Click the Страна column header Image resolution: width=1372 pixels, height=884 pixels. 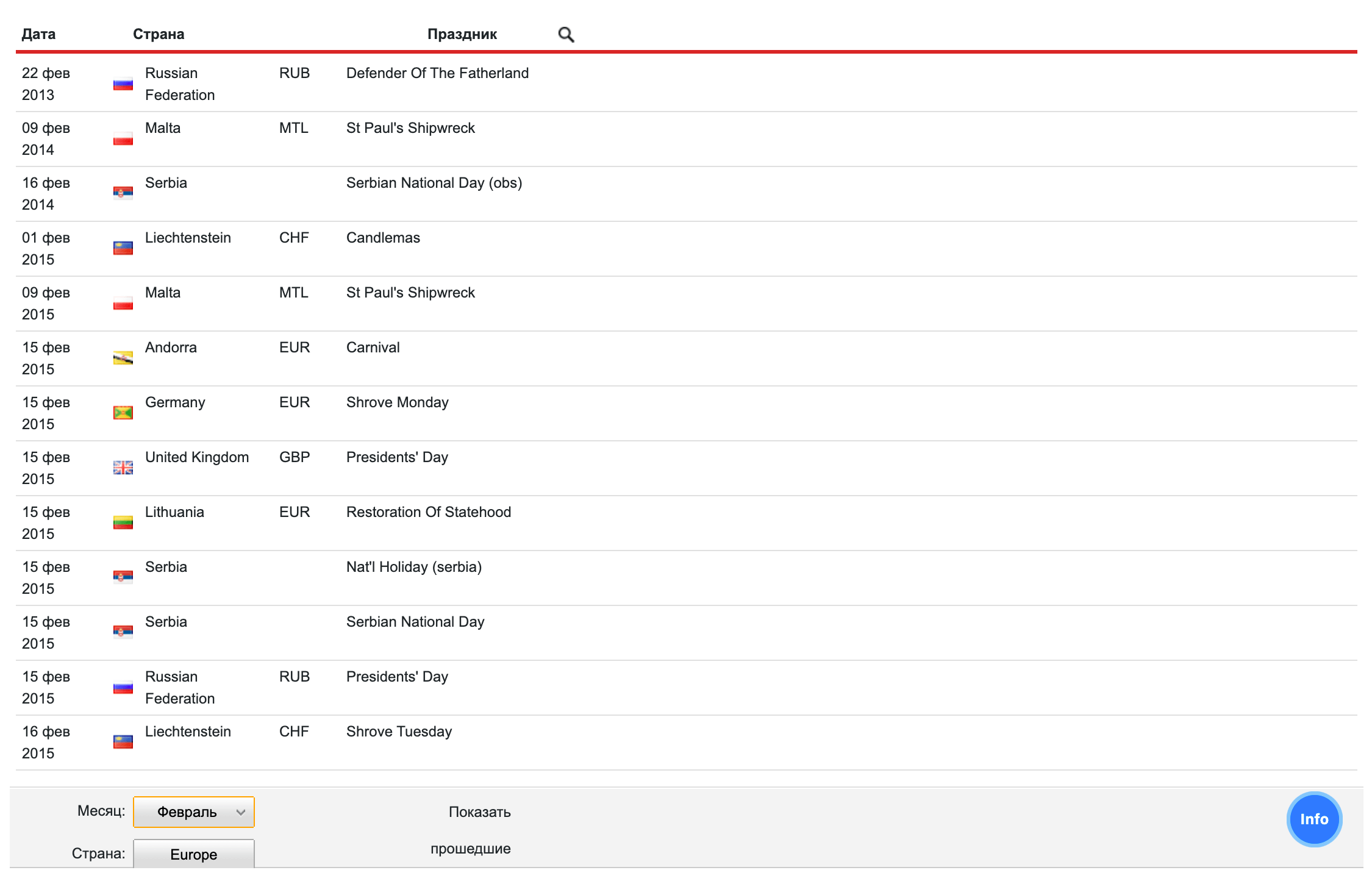(159, 34)
